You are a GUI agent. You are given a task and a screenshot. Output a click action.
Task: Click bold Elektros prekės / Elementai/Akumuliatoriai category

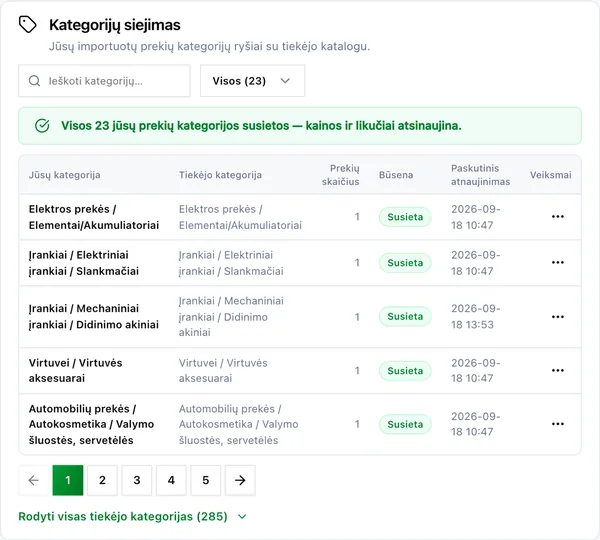coord(94,217)
